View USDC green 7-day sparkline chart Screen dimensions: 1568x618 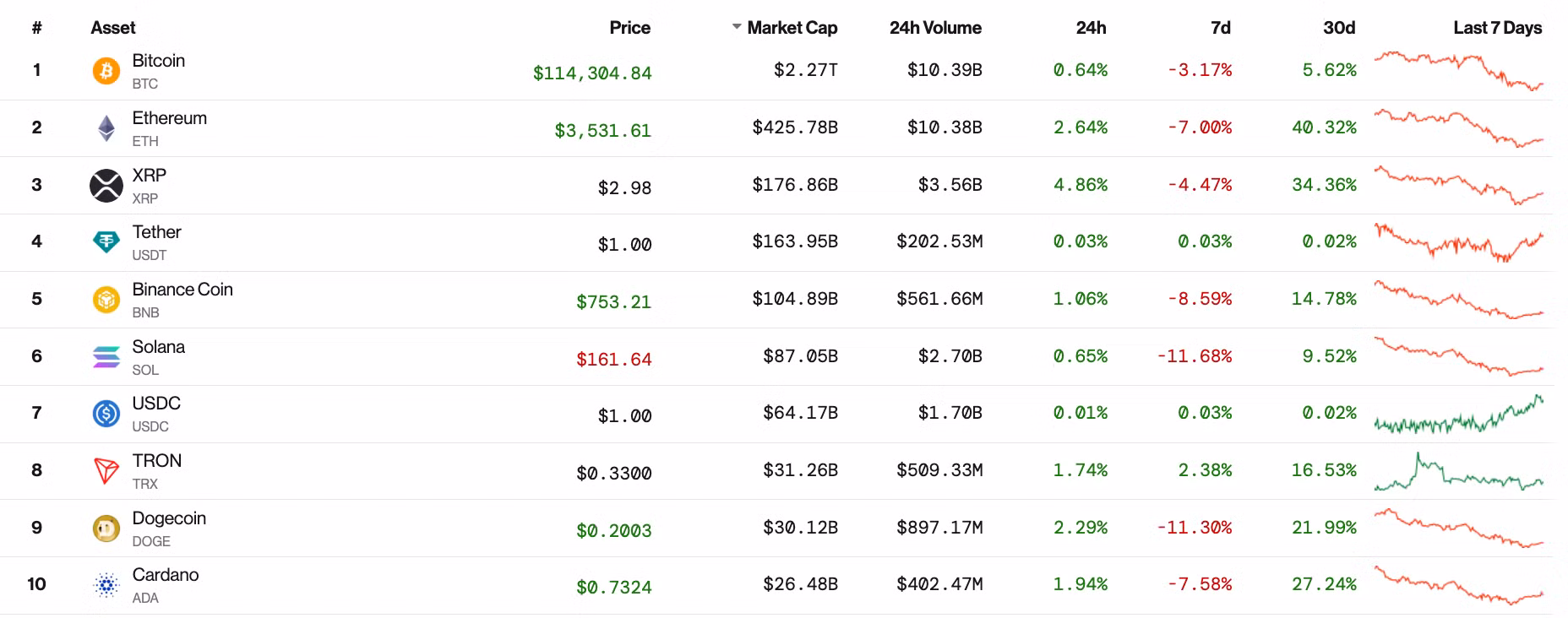pyautogui.click(x=1458, y=415)
